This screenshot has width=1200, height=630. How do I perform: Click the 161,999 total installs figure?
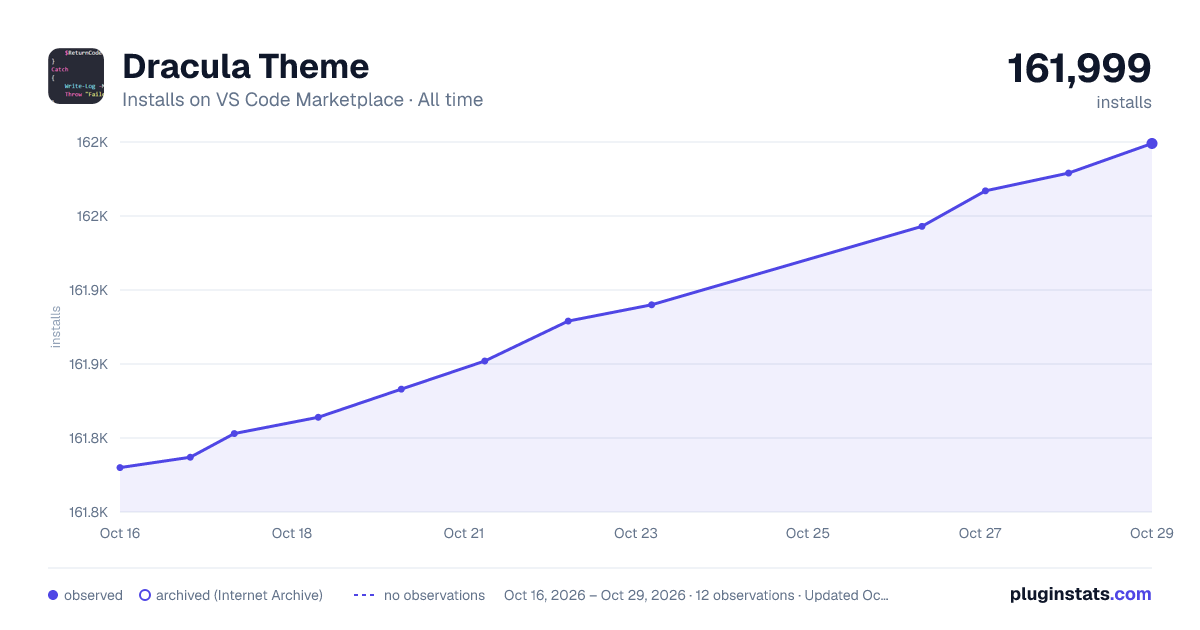(1079, 68)
